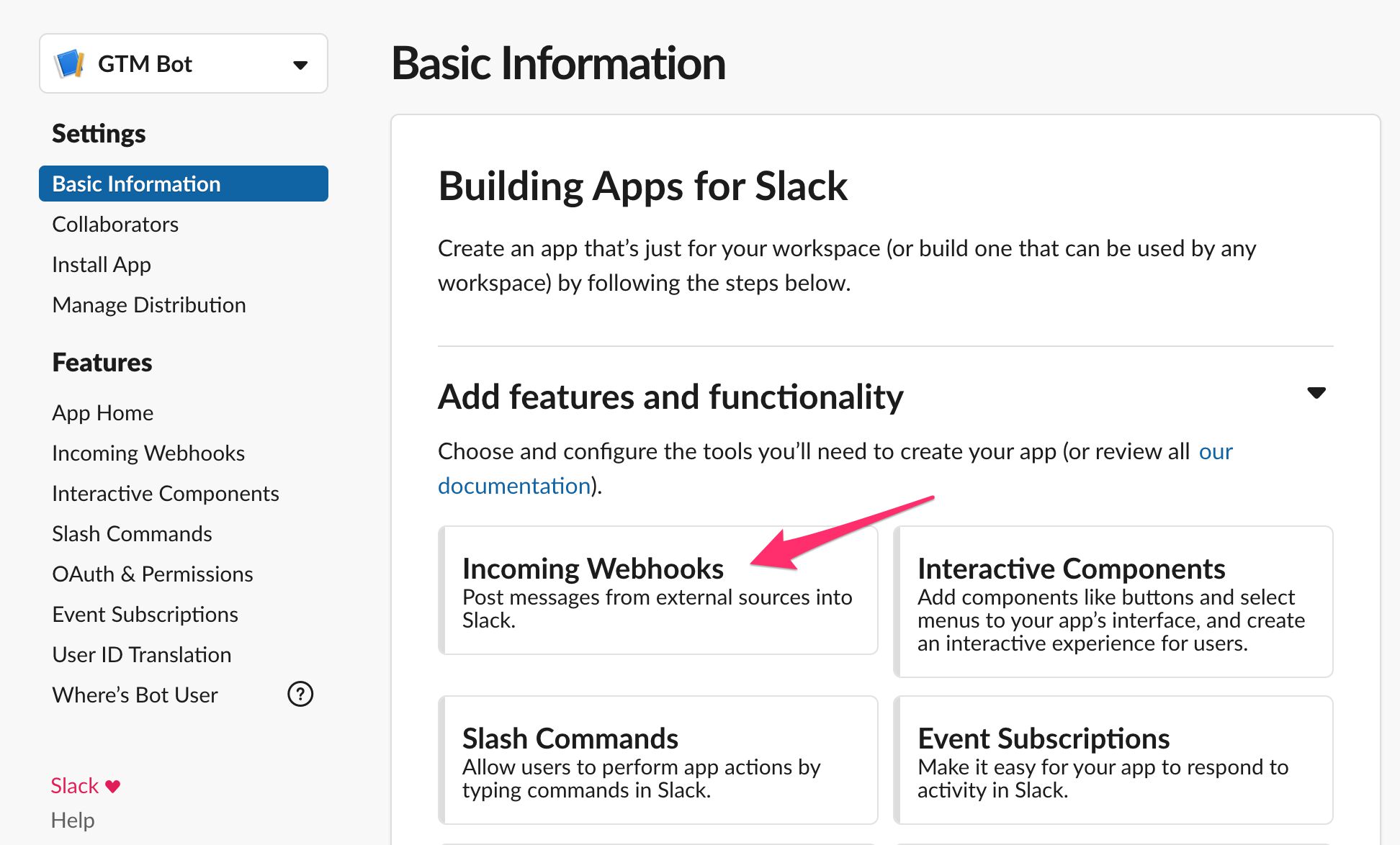This screenshot has width=1400, height=845.
Task: Collapse Add features and functionality section
Action: pyautogui.click(x=1316, y=393)
